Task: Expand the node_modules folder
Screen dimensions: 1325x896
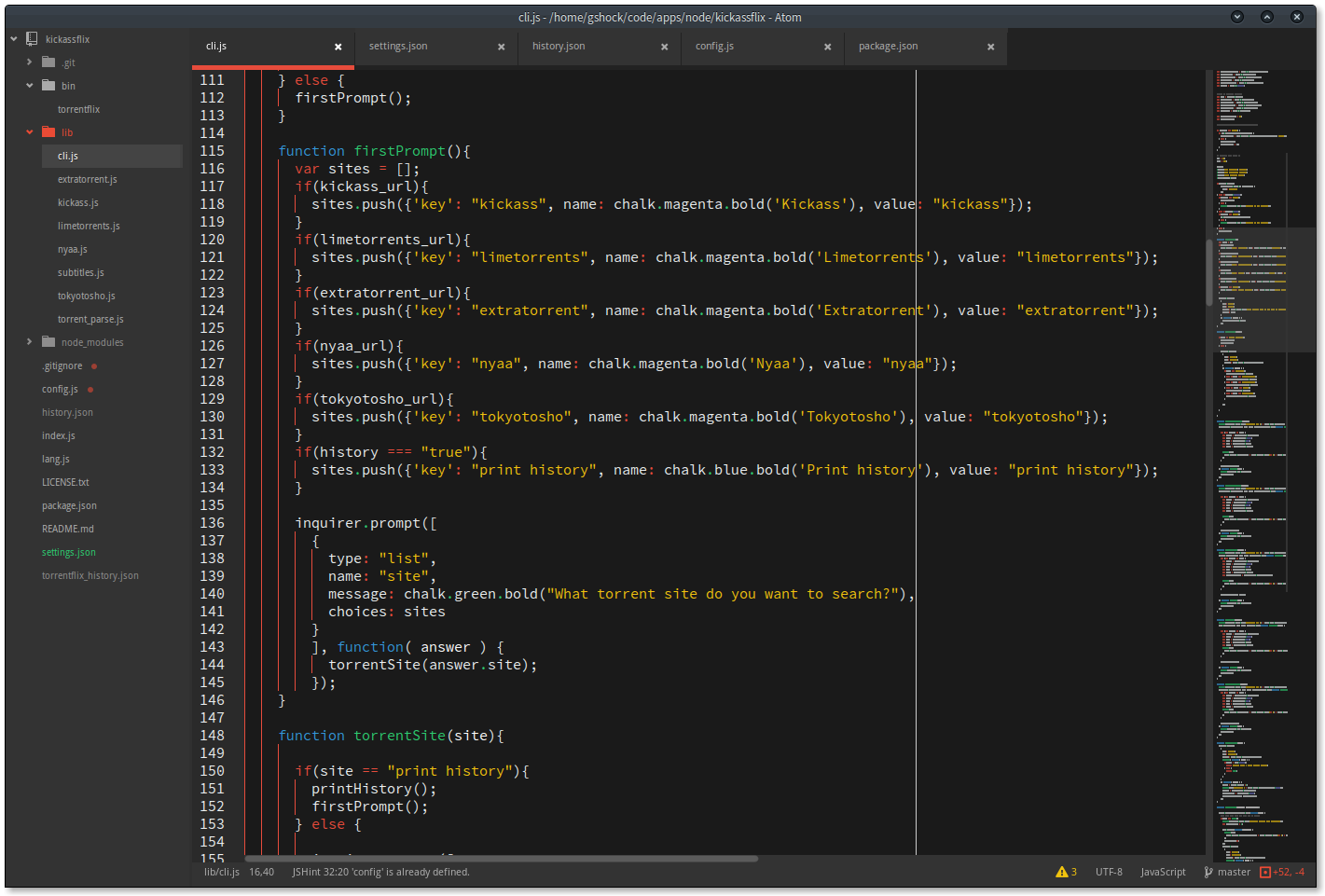Action: coord(29,341)
